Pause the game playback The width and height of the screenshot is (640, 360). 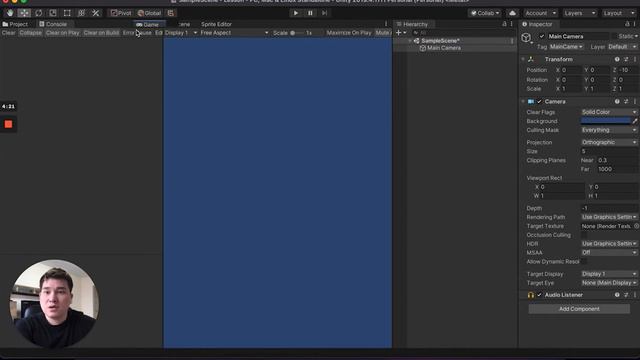[310, 13]
